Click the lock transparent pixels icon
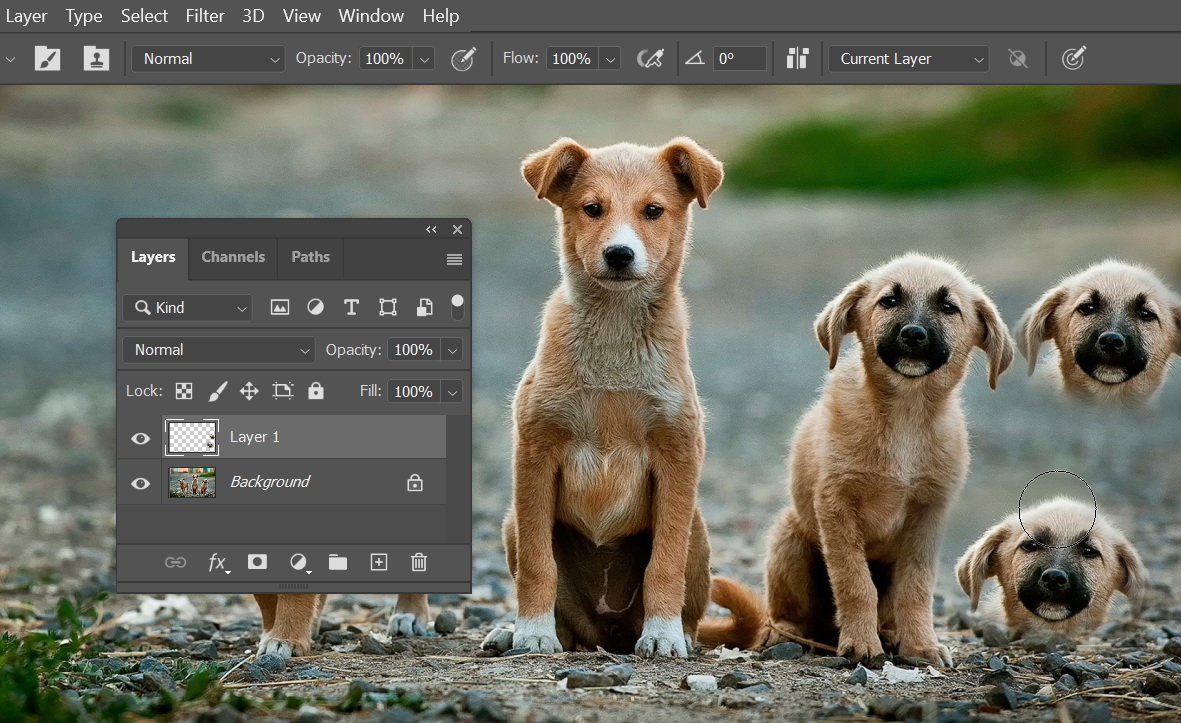Image resolution: width=1181 pixels, height=723 pixels. [184, 391]
